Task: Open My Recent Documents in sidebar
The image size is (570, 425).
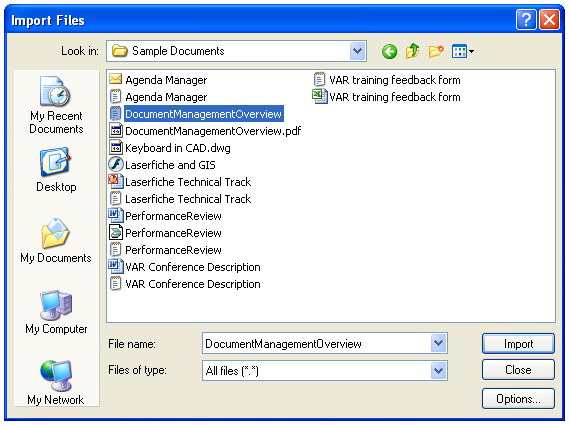Action: (x=56, y=106)
